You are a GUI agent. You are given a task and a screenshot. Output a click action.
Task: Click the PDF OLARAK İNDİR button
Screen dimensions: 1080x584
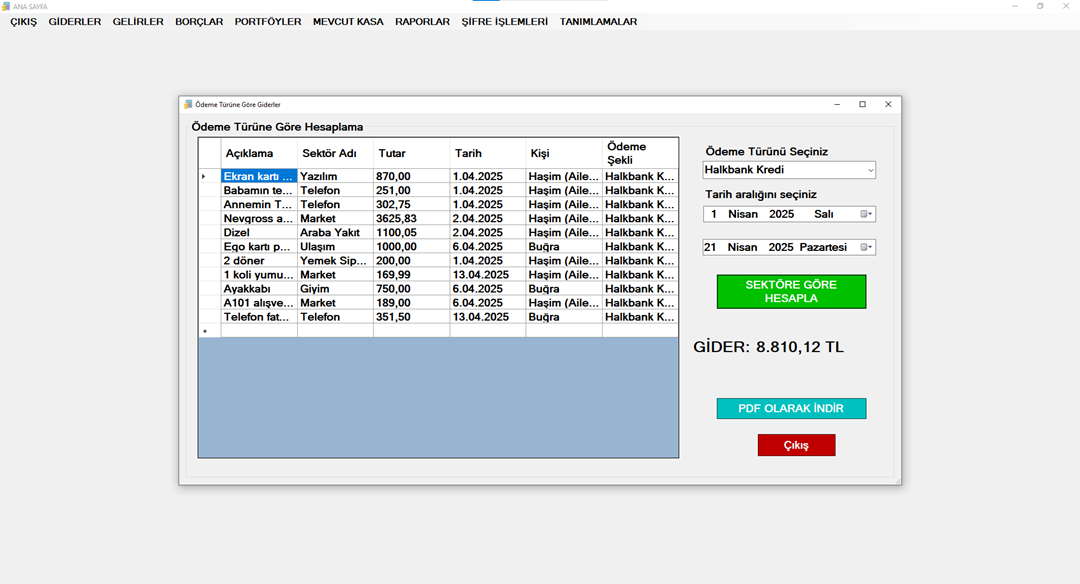[x=791, y=408]
